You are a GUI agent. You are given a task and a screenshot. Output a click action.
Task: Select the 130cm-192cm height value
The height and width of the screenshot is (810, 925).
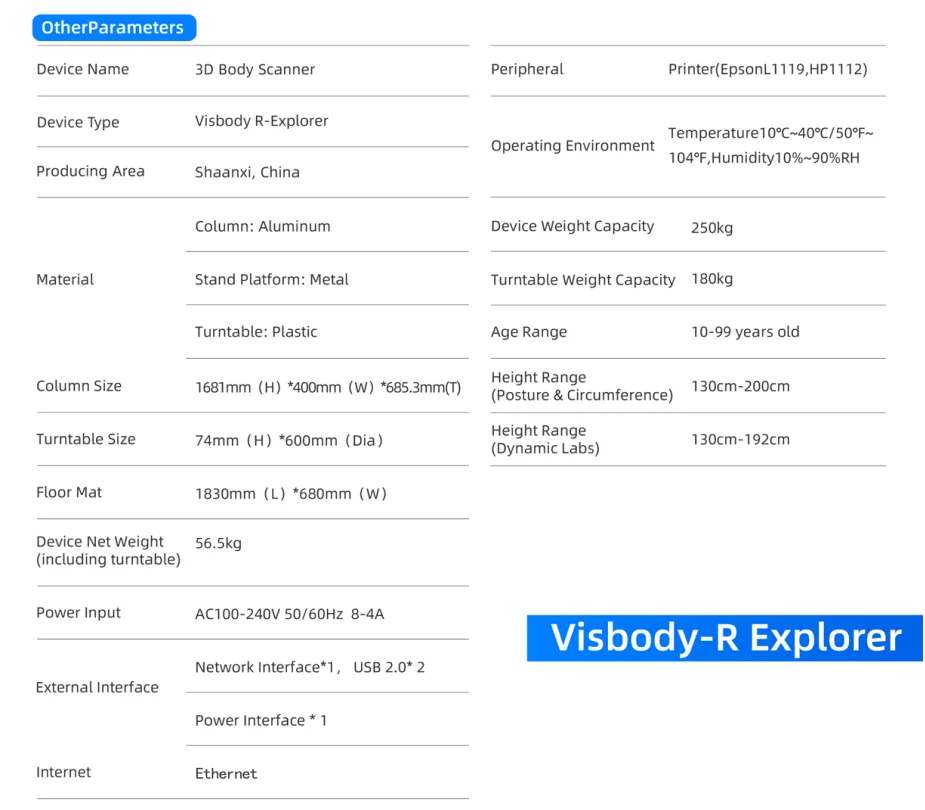coord(740,440)
